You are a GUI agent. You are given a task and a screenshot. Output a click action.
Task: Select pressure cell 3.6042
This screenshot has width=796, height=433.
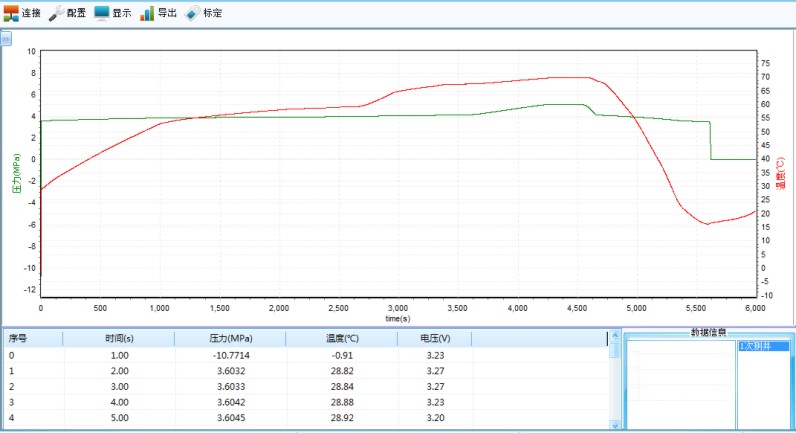231,403
